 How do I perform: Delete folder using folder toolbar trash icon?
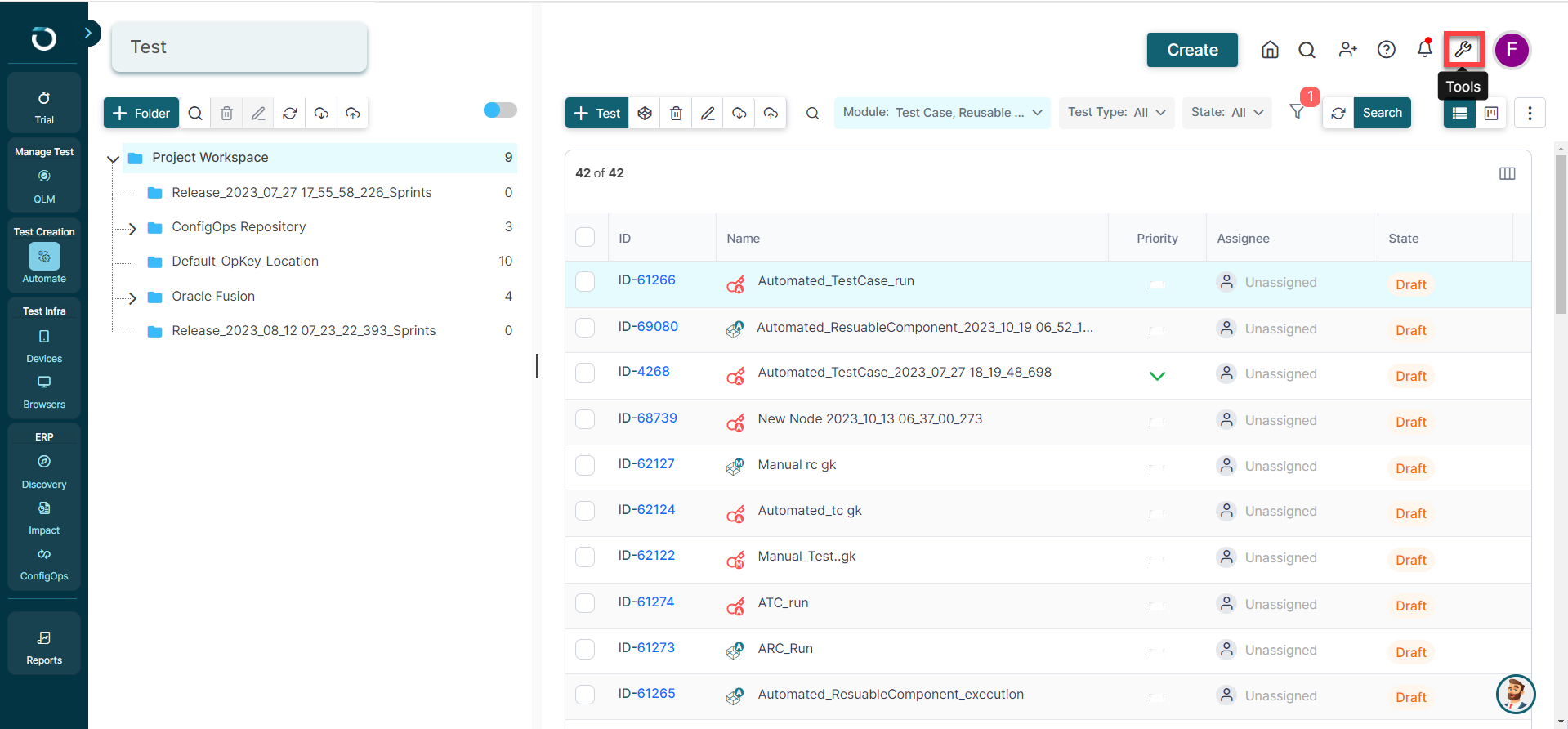click(227, 113)
